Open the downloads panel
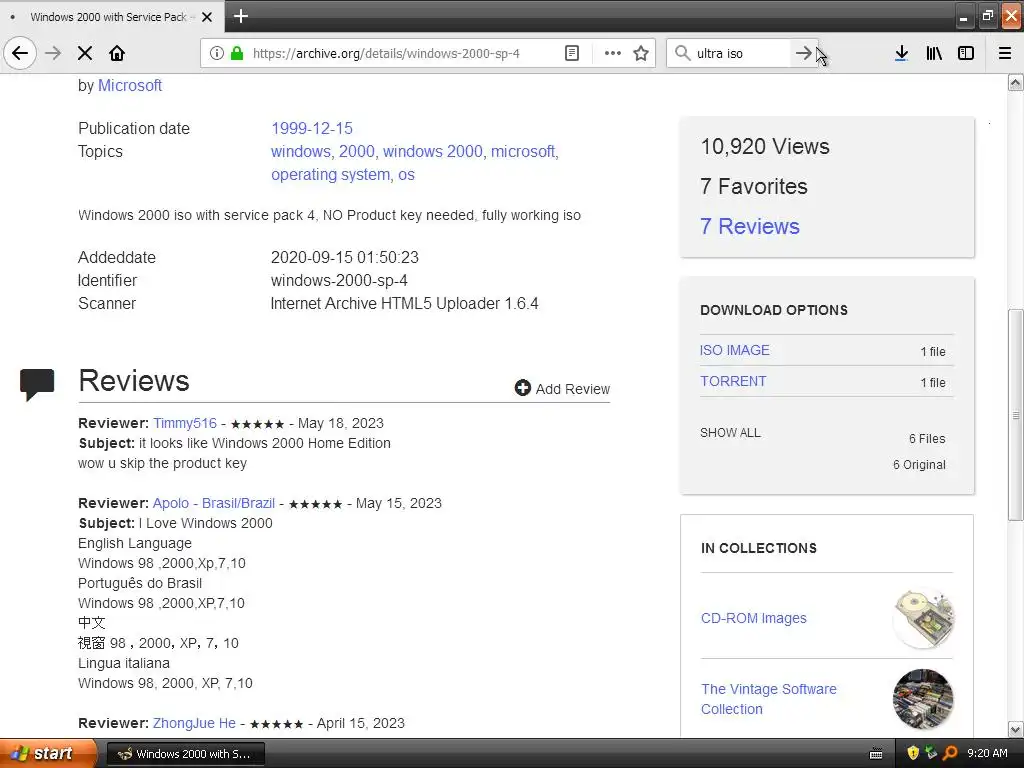This screenshot has width=1024, height=768. point(901,53)
